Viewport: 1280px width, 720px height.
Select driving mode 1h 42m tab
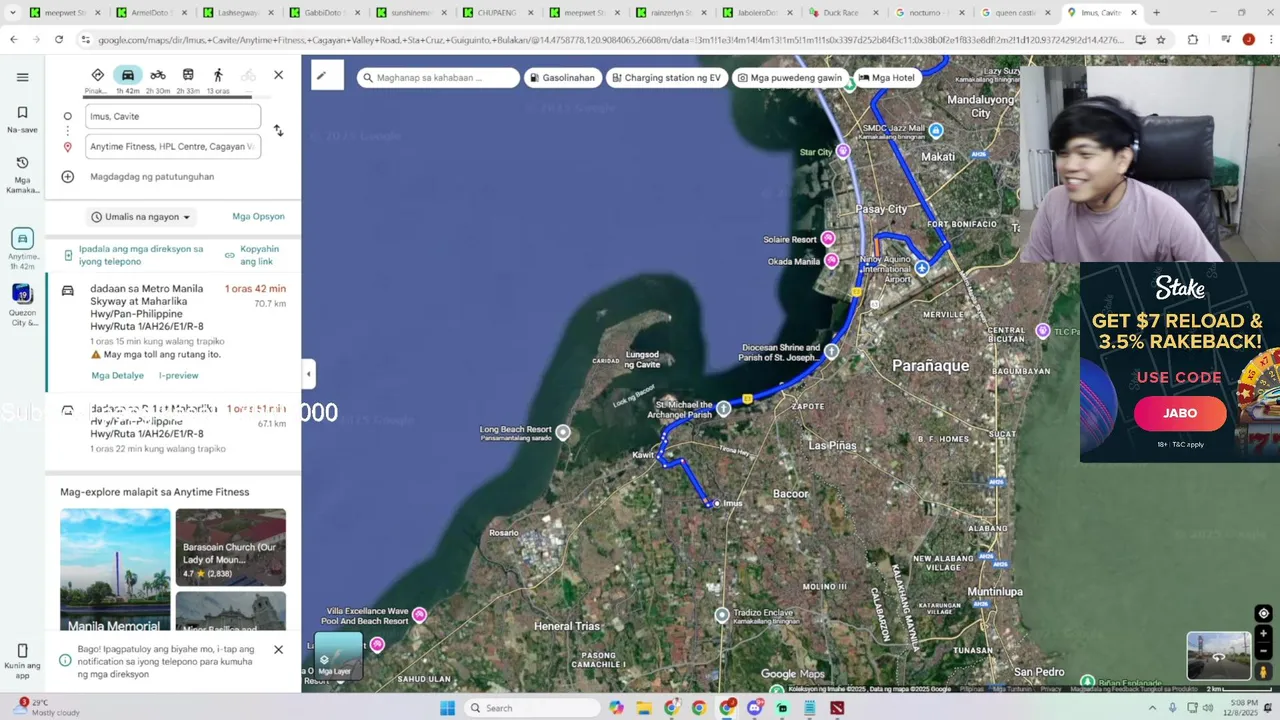(128, 80)
